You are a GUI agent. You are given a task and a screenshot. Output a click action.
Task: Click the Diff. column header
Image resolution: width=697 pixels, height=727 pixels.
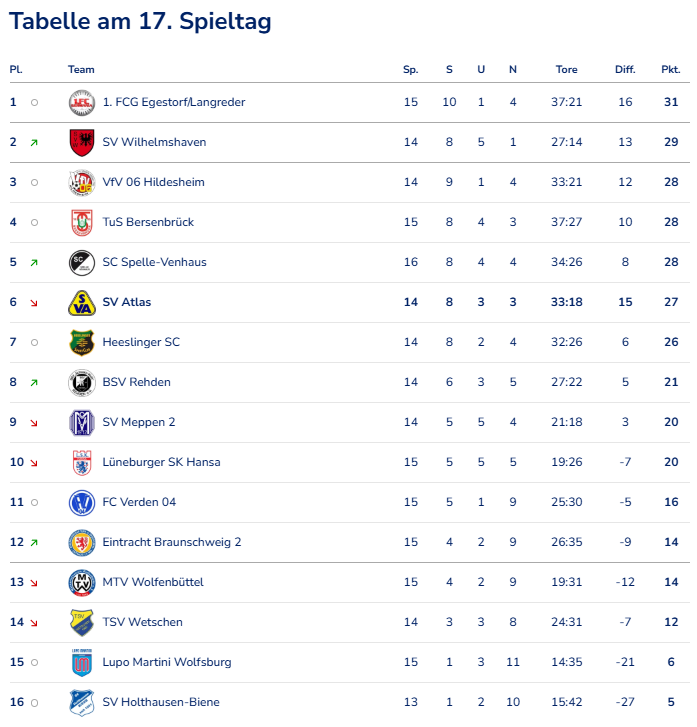click(625, 70)
